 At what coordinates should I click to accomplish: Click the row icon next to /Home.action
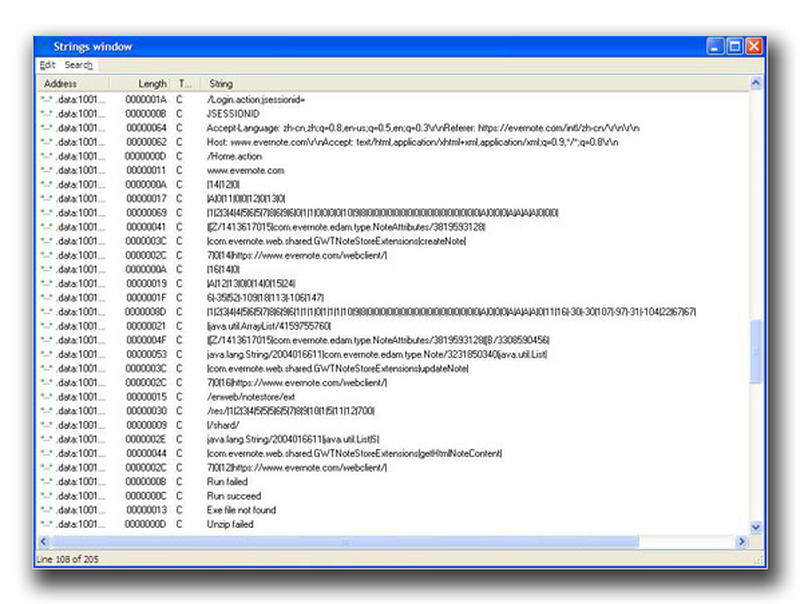point(46,156)
